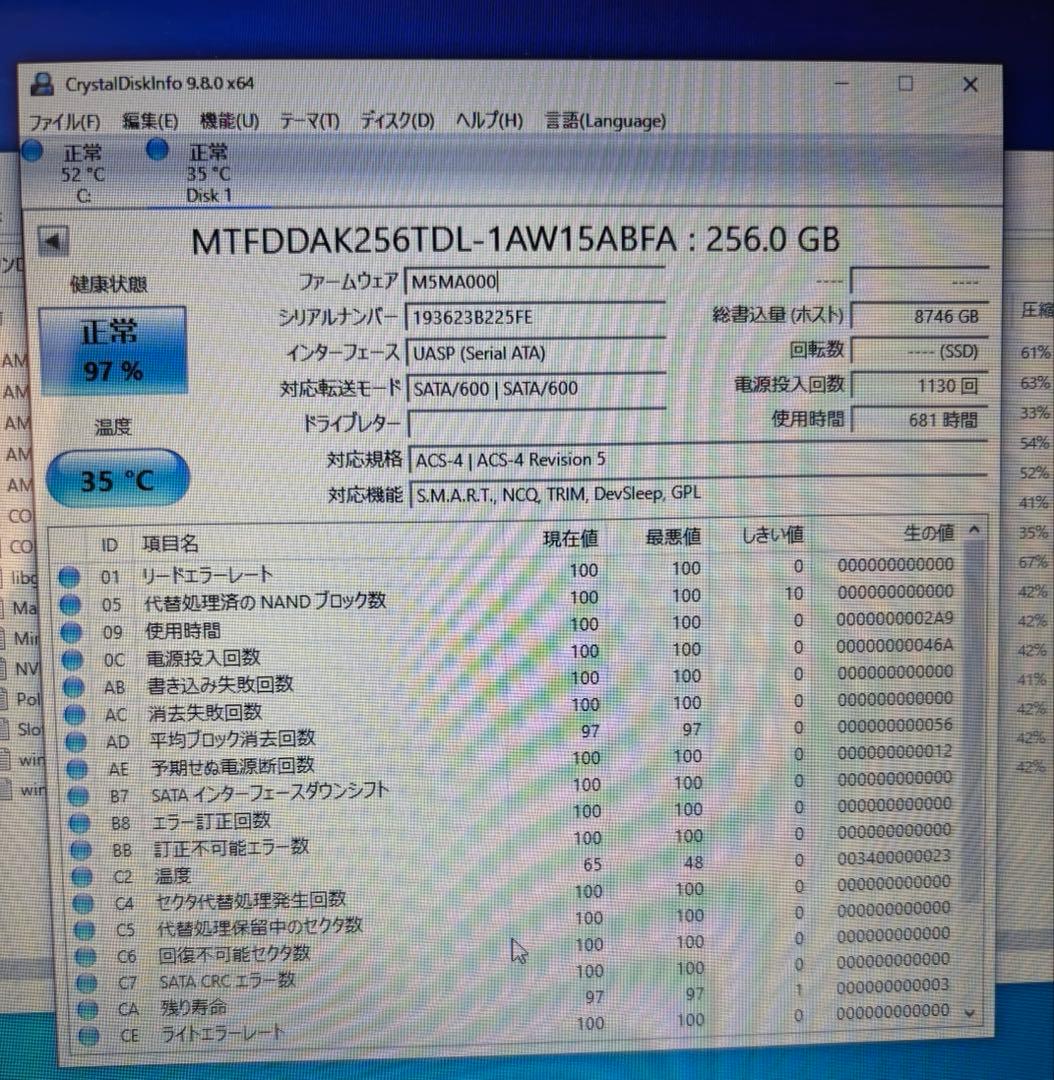Click the ACS-4 Revision 5 standard field
The width and height of the screenshot is (1054, 1080).
699,459
